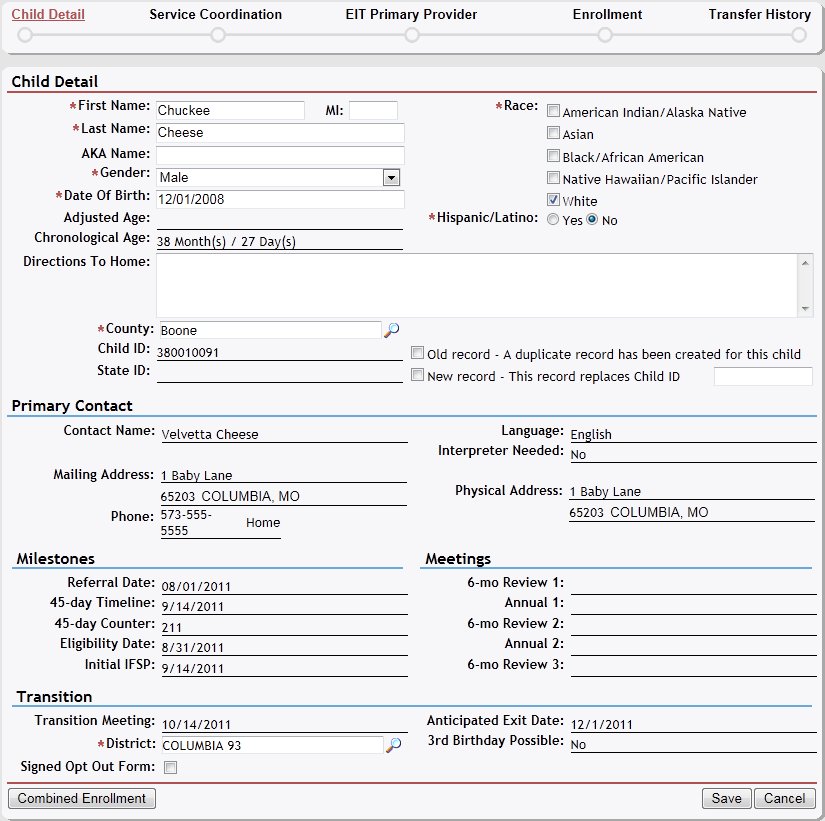Check the Asian race checkbox
Screen dimensions: 825x821
(x=553, y=133)
